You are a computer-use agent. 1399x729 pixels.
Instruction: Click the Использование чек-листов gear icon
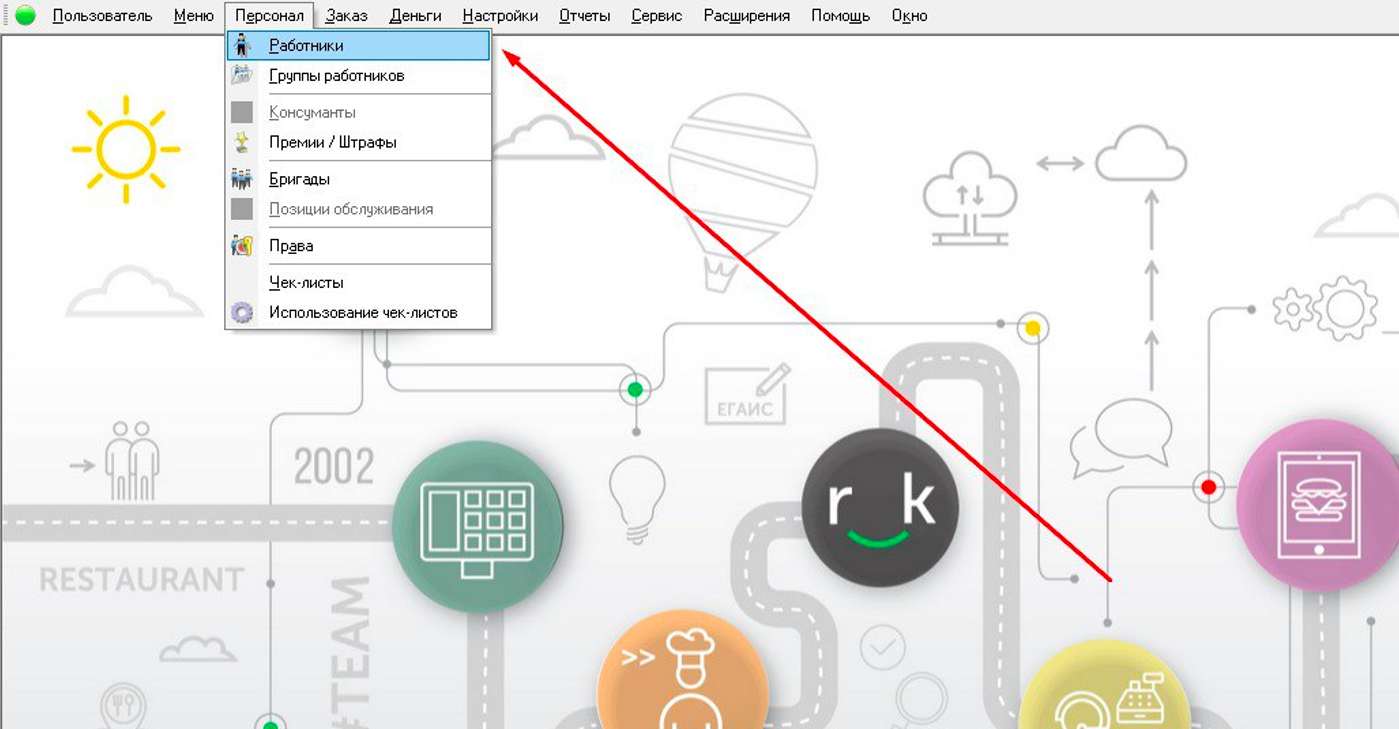242,312
